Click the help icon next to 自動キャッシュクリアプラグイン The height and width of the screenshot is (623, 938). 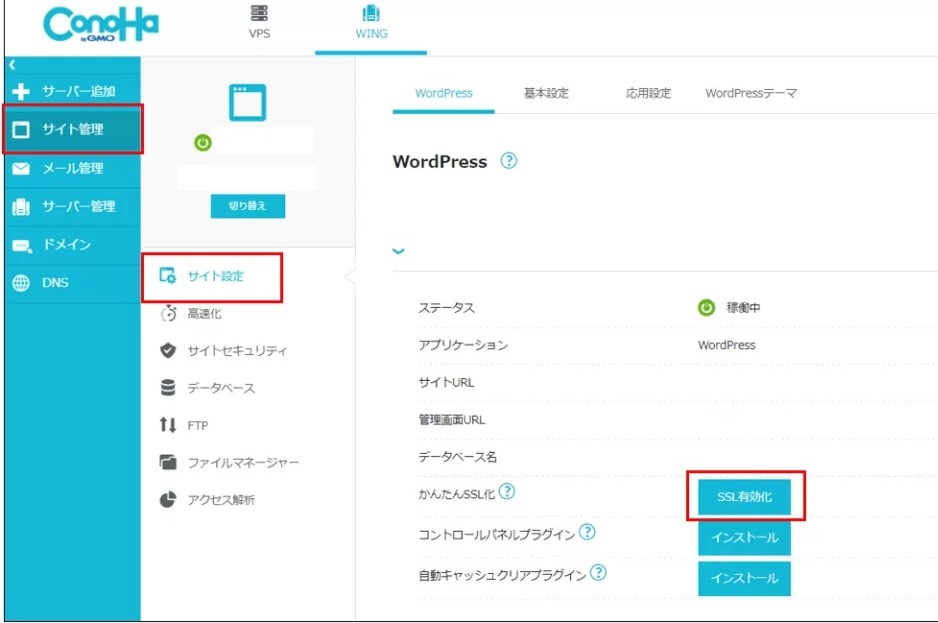(598, 573)
